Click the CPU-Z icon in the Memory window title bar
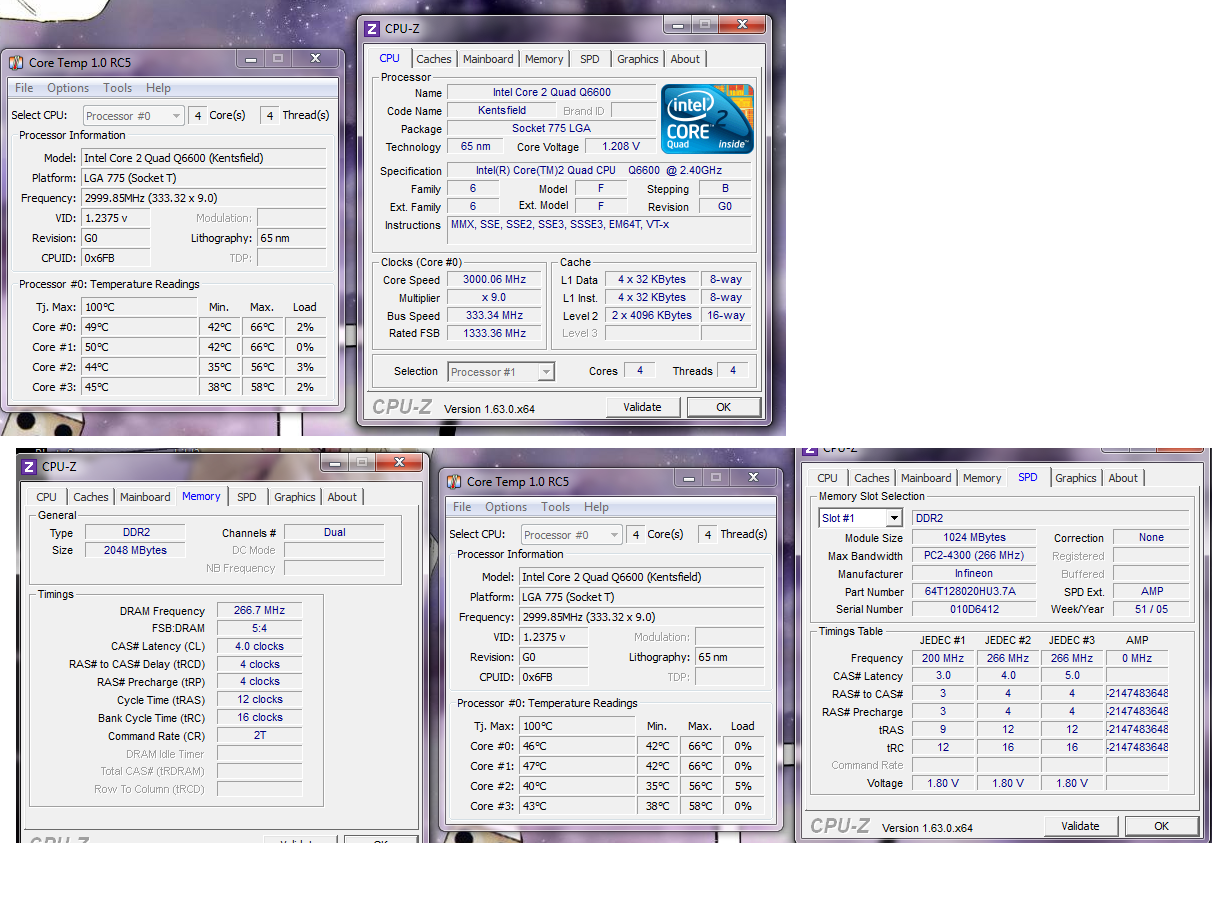This screenshot has width=1220, height=906. click(28, 466)
